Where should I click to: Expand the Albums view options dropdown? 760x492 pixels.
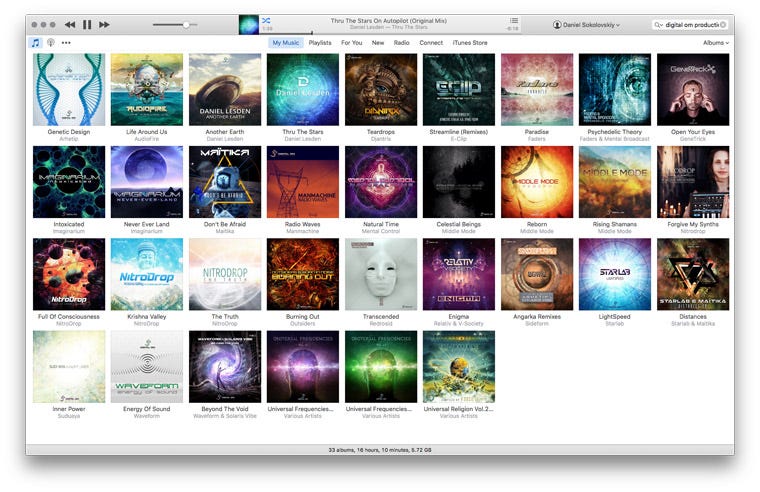pyautogui.click(x=716, y=43)
